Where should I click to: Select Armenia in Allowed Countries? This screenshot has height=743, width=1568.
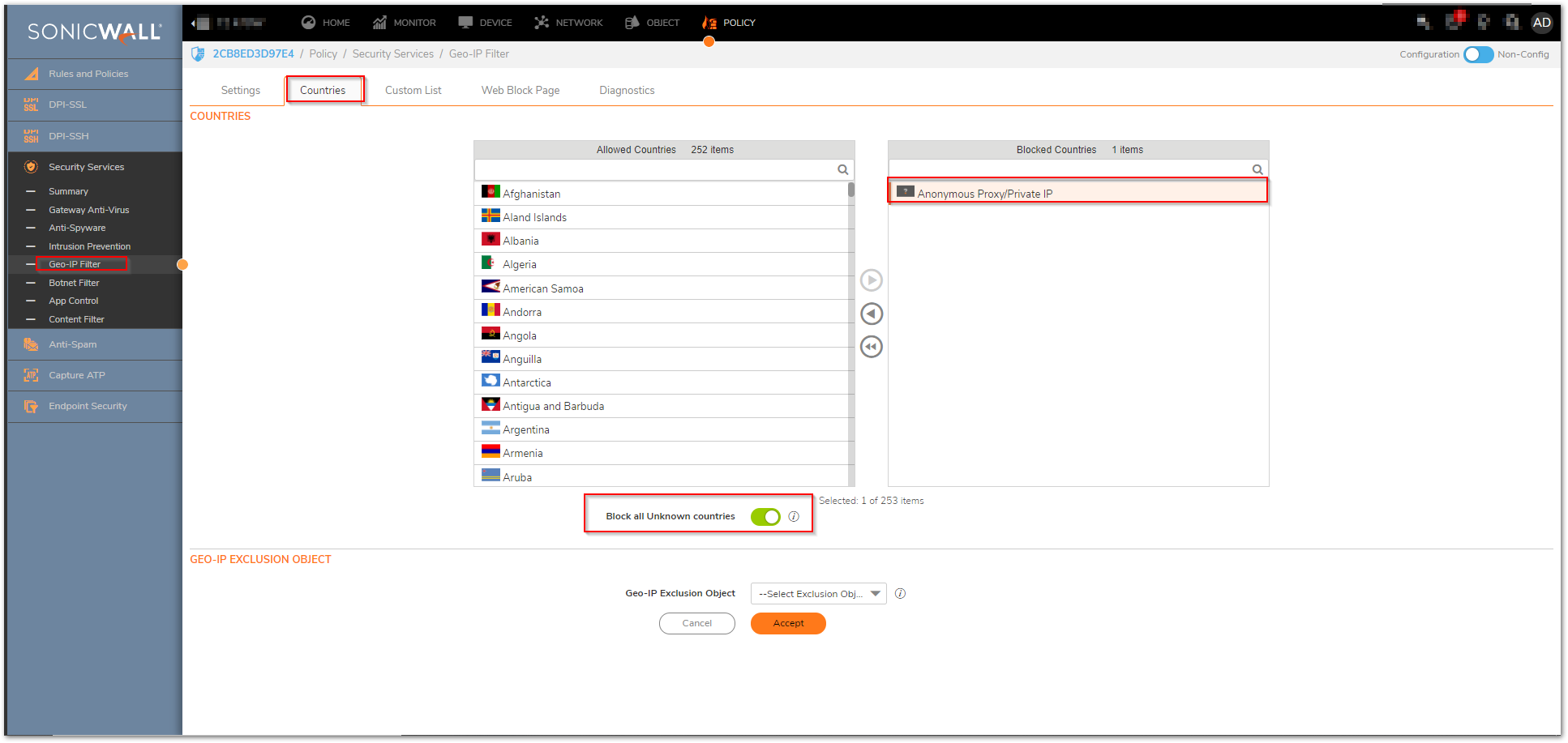661,453
